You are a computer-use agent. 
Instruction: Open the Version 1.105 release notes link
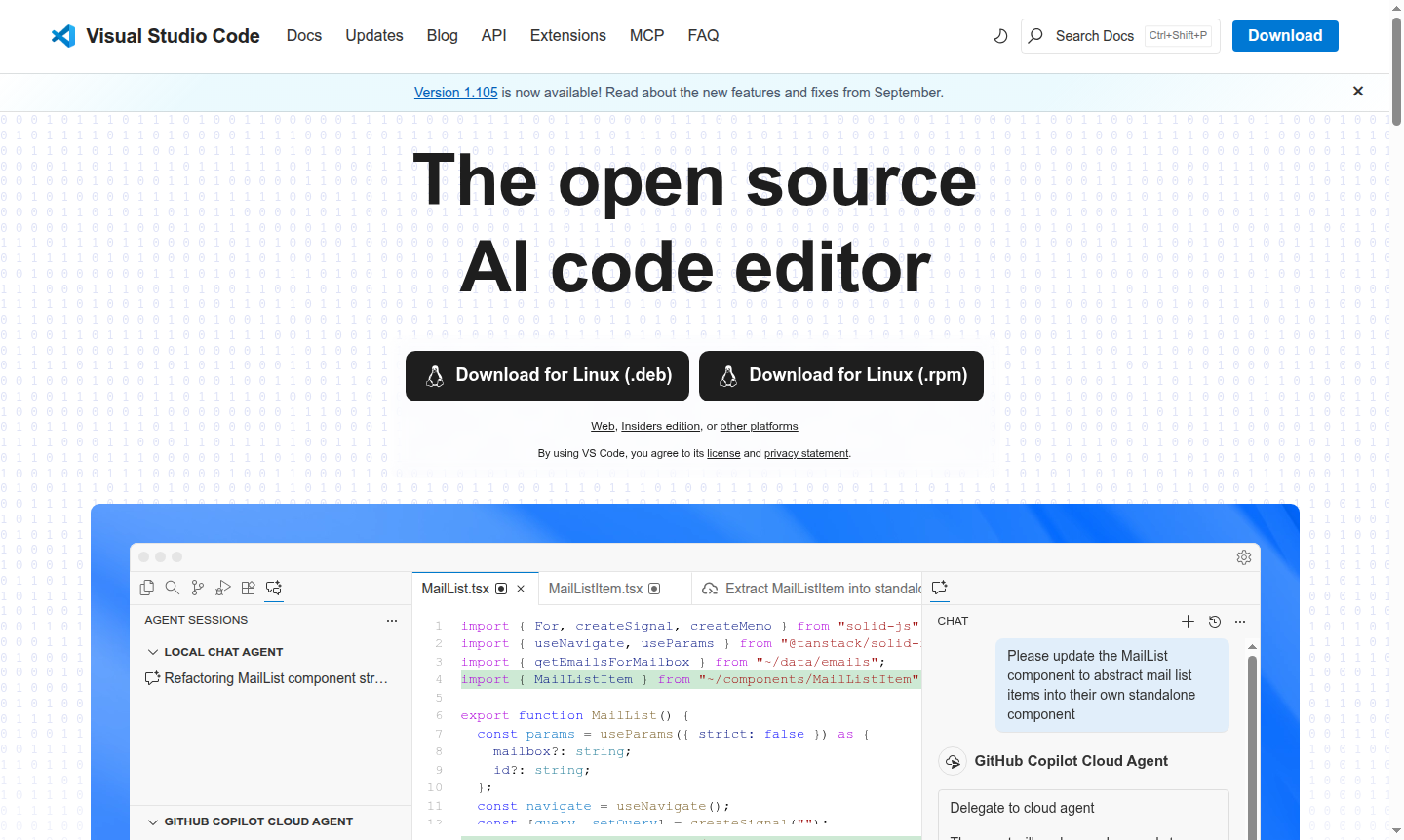pyautogui.click(x=455, y=92)
